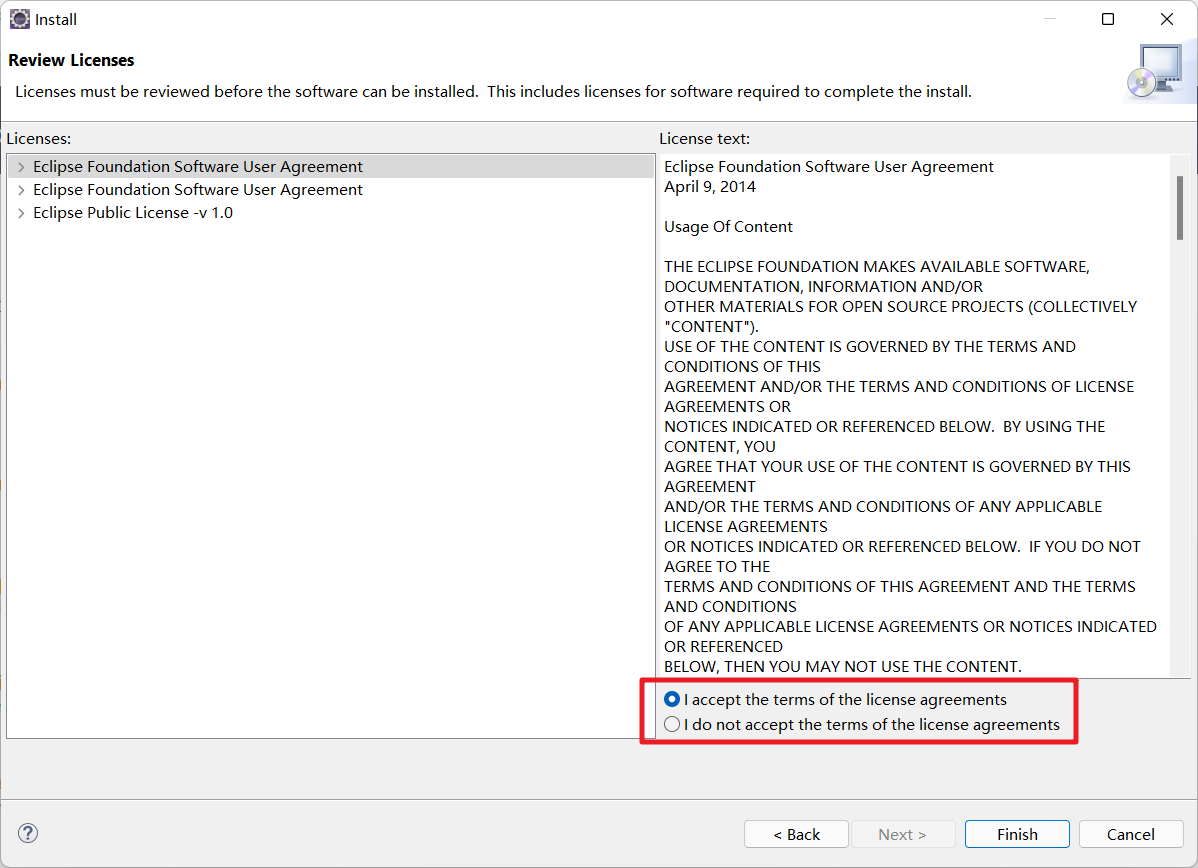Click the Eclipse icon in title bar
This screenshot has height=868, width=1198.
point(19,19)
